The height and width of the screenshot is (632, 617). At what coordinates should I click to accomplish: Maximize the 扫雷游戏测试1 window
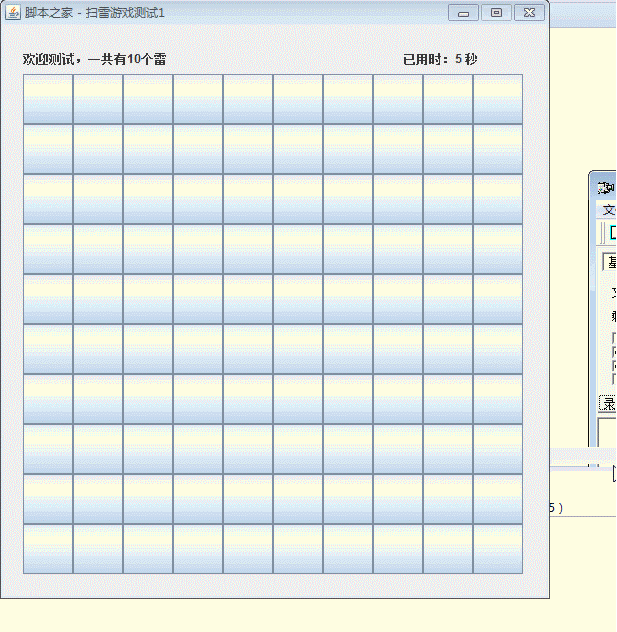(497, 13)
